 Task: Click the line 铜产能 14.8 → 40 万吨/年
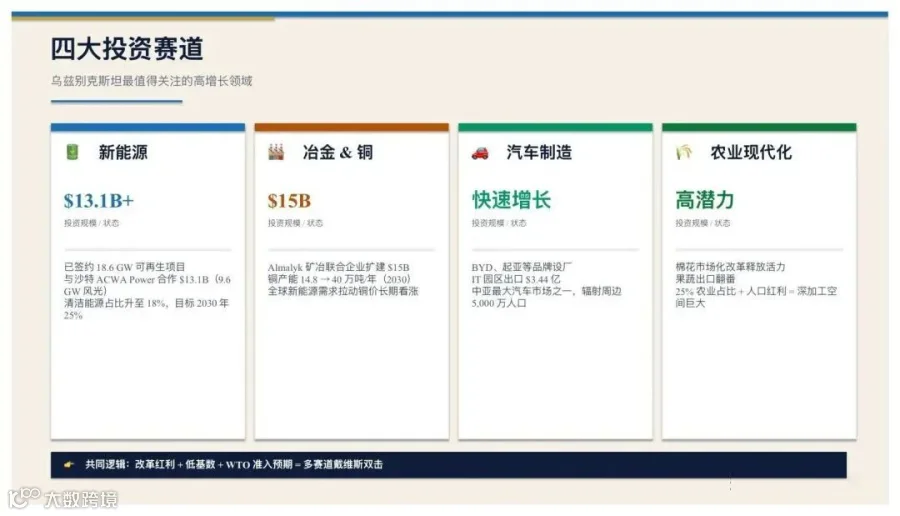point(339,279)
